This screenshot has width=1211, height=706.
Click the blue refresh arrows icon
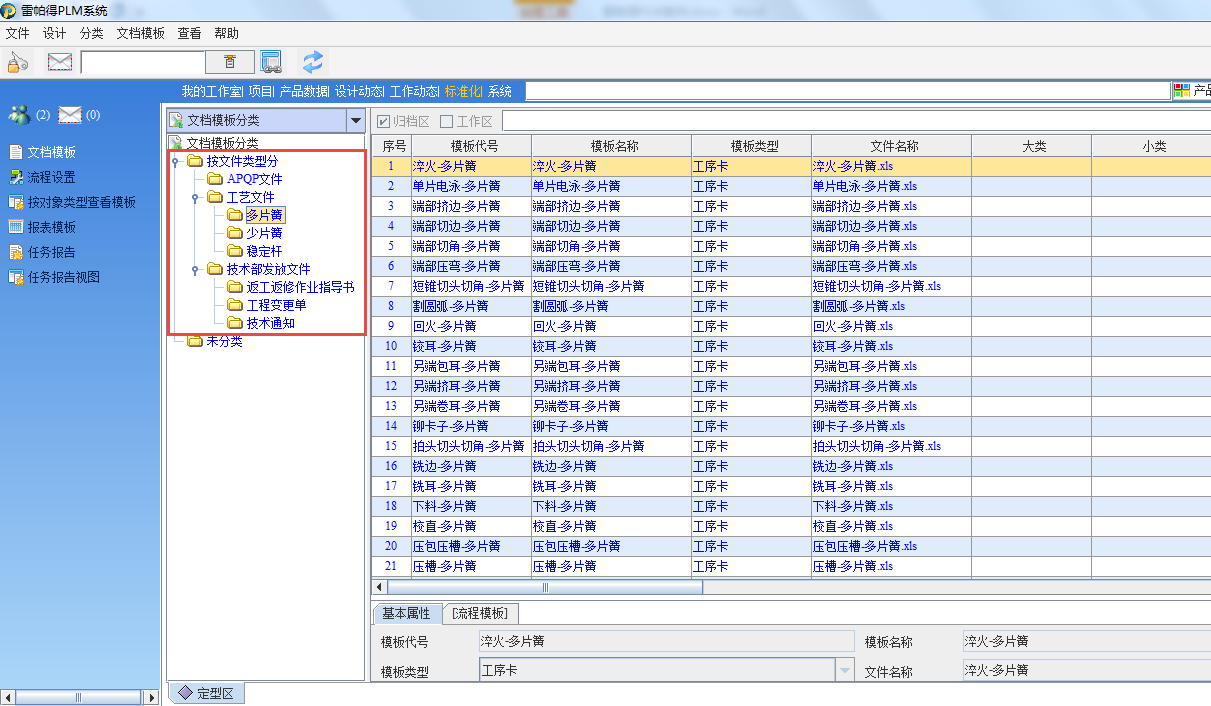pos(313,62)
